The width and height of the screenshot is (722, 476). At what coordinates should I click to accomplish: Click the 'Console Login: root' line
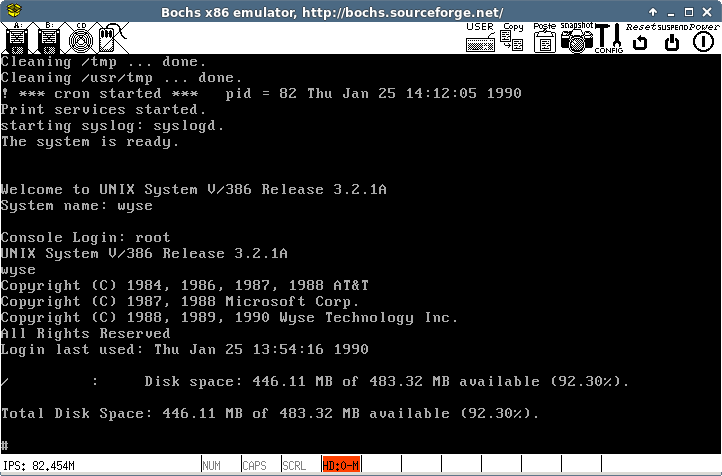(86, 238)
